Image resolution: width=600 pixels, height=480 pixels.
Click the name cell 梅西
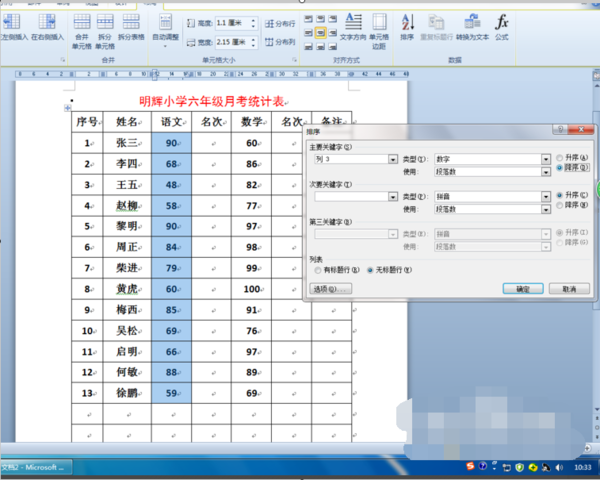click(127, 310)
